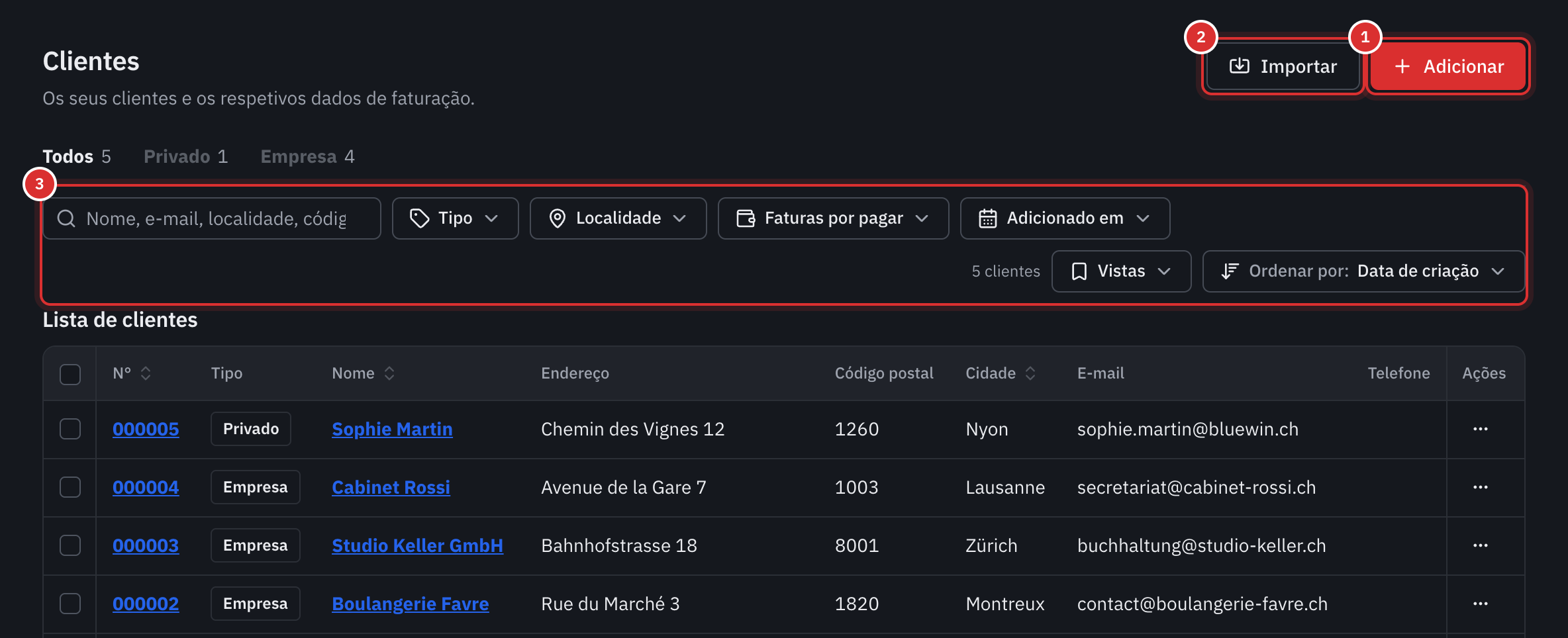Open client number 000002 link
This screenshot has width=1568, height=638.
pos(146,604)
